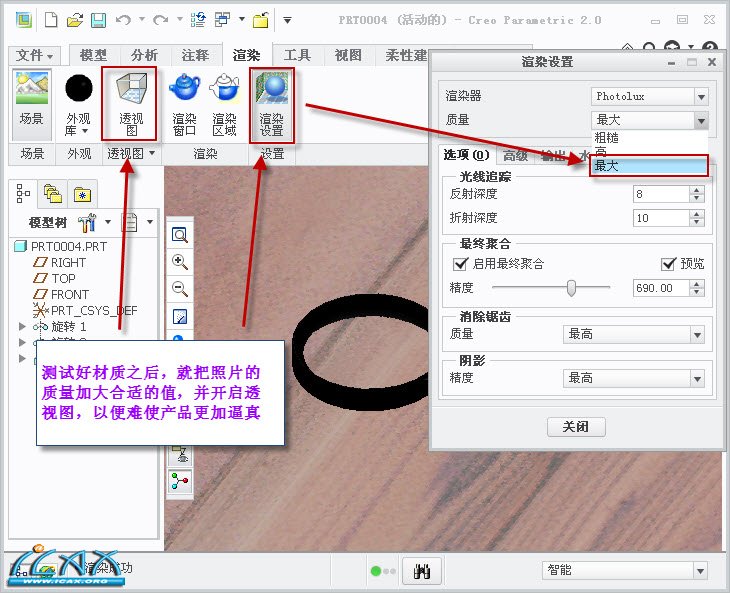Open the 智能 selection filter dropdown
The width and height of the screenshot is (730, 593).
click(625, 570)
